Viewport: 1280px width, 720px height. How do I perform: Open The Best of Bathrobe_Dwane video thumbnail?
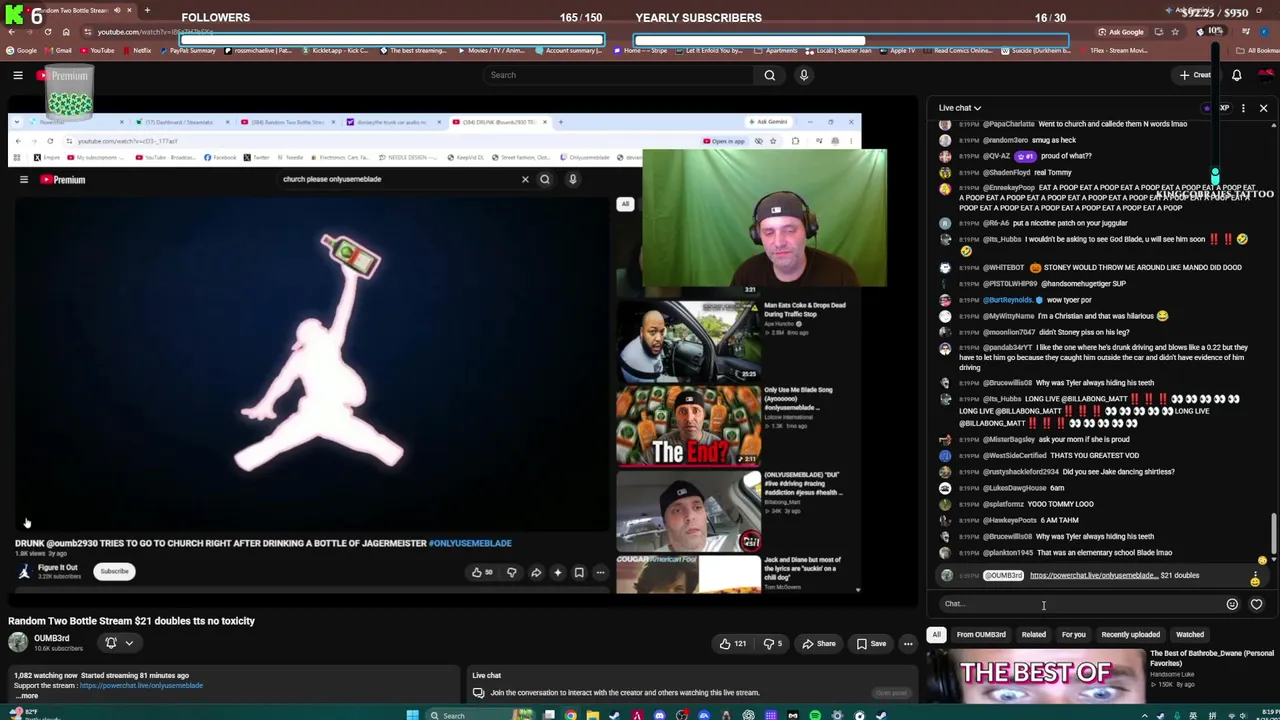click(1035, 678)
